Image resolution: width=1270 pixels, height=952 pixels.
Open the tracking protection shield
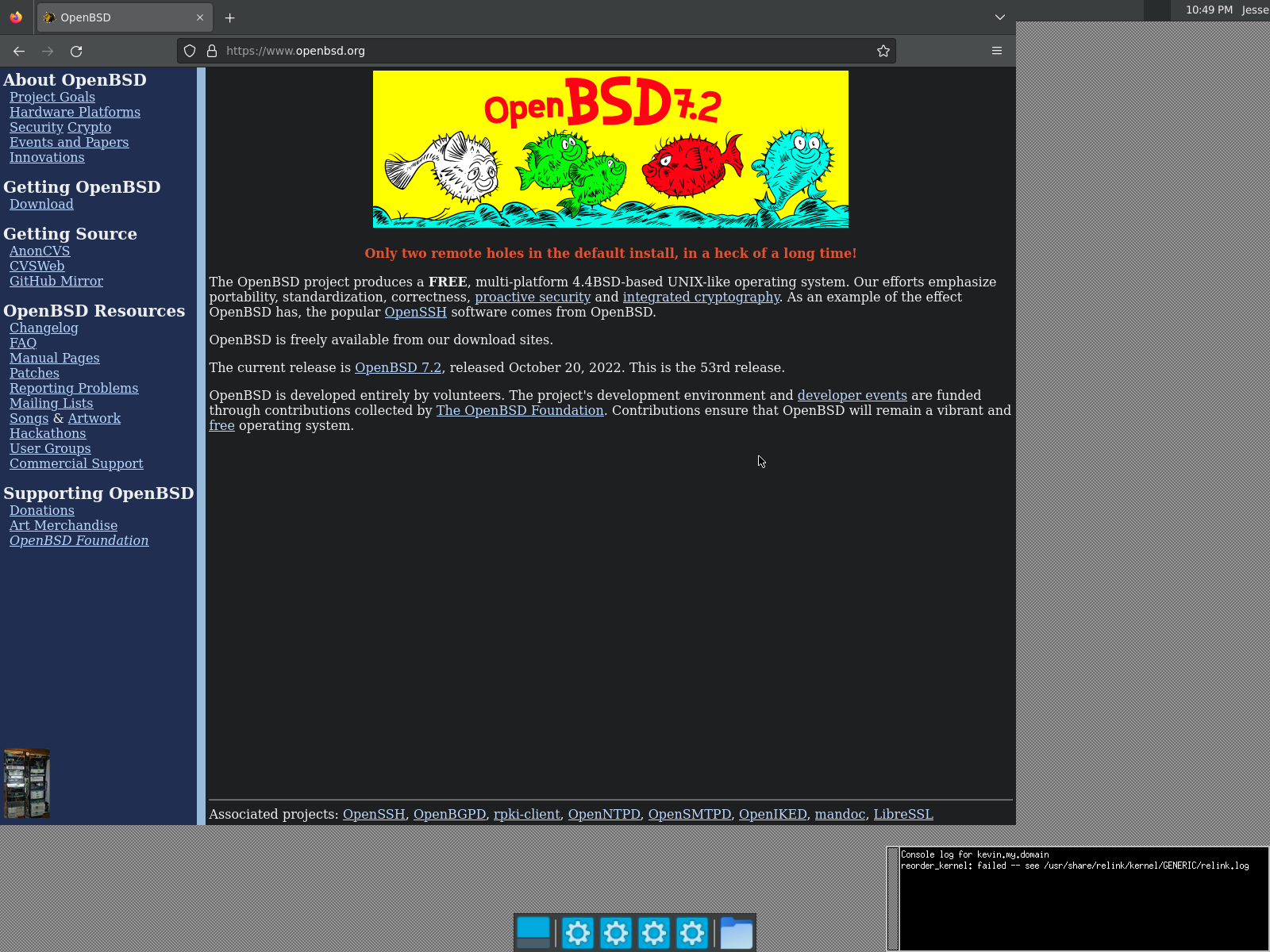(x=190, y=51)
